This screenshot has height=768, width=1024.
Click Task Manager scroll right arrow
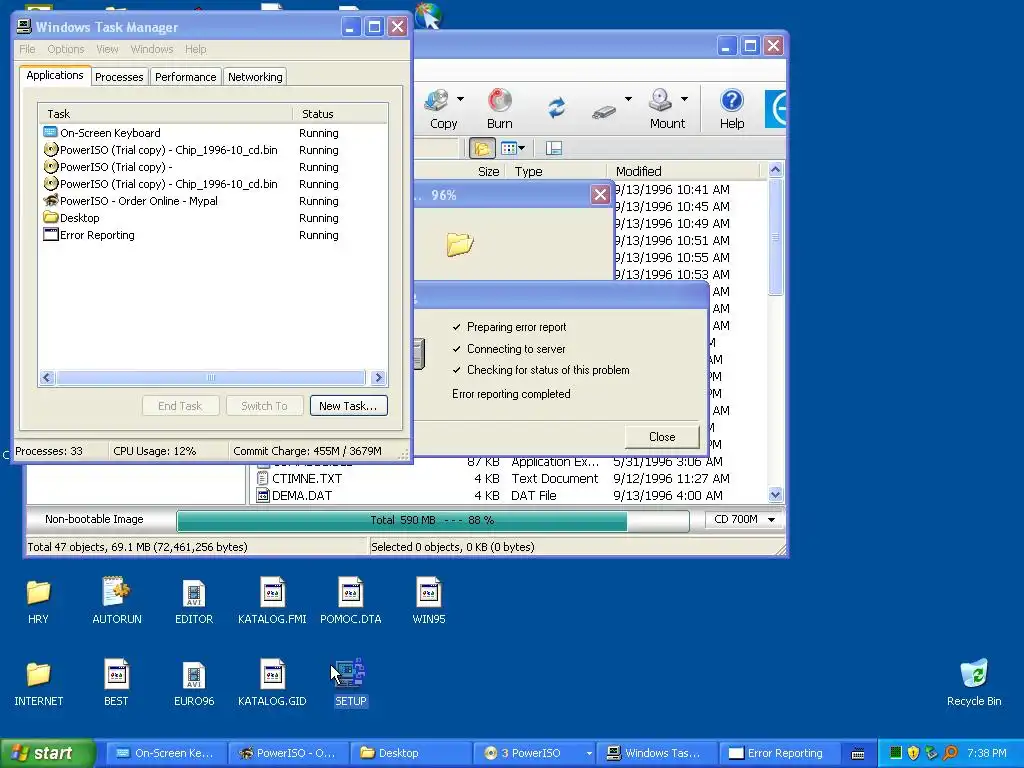pos(378,377)
